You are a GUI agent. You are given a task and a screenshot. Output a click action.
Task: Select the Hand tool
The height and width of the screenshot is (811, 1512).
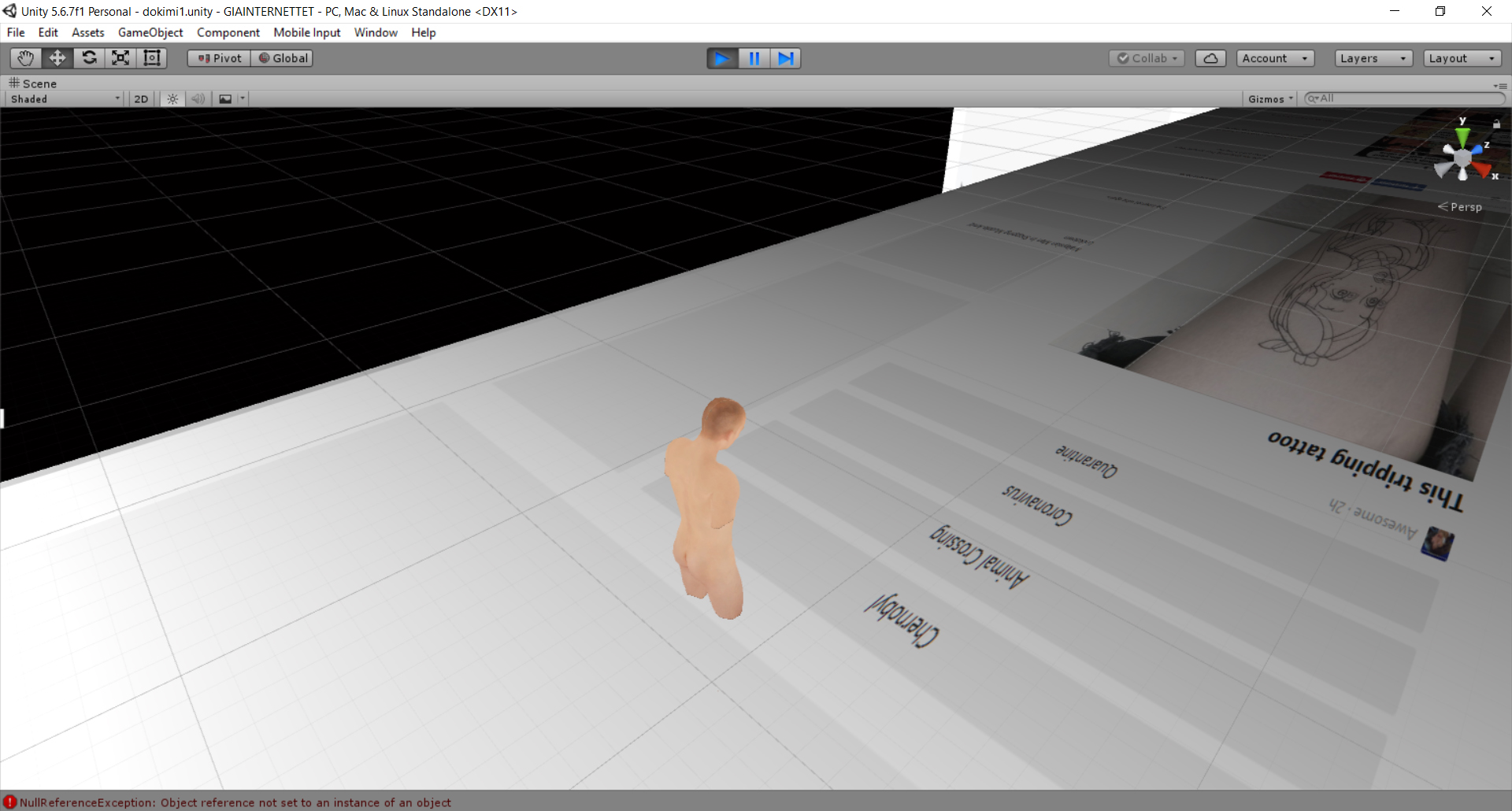(x=26, y=58)
